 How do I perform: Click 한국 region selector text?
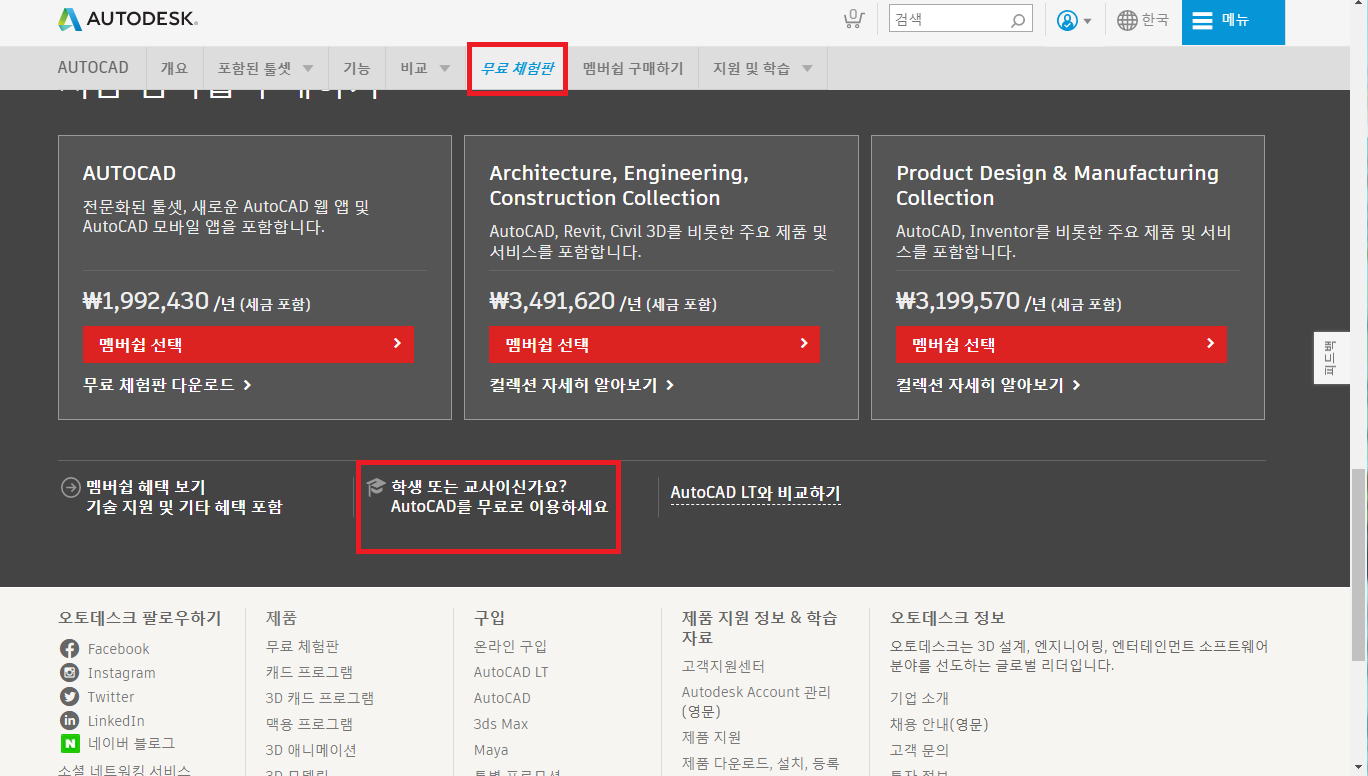click(1155, 20)
